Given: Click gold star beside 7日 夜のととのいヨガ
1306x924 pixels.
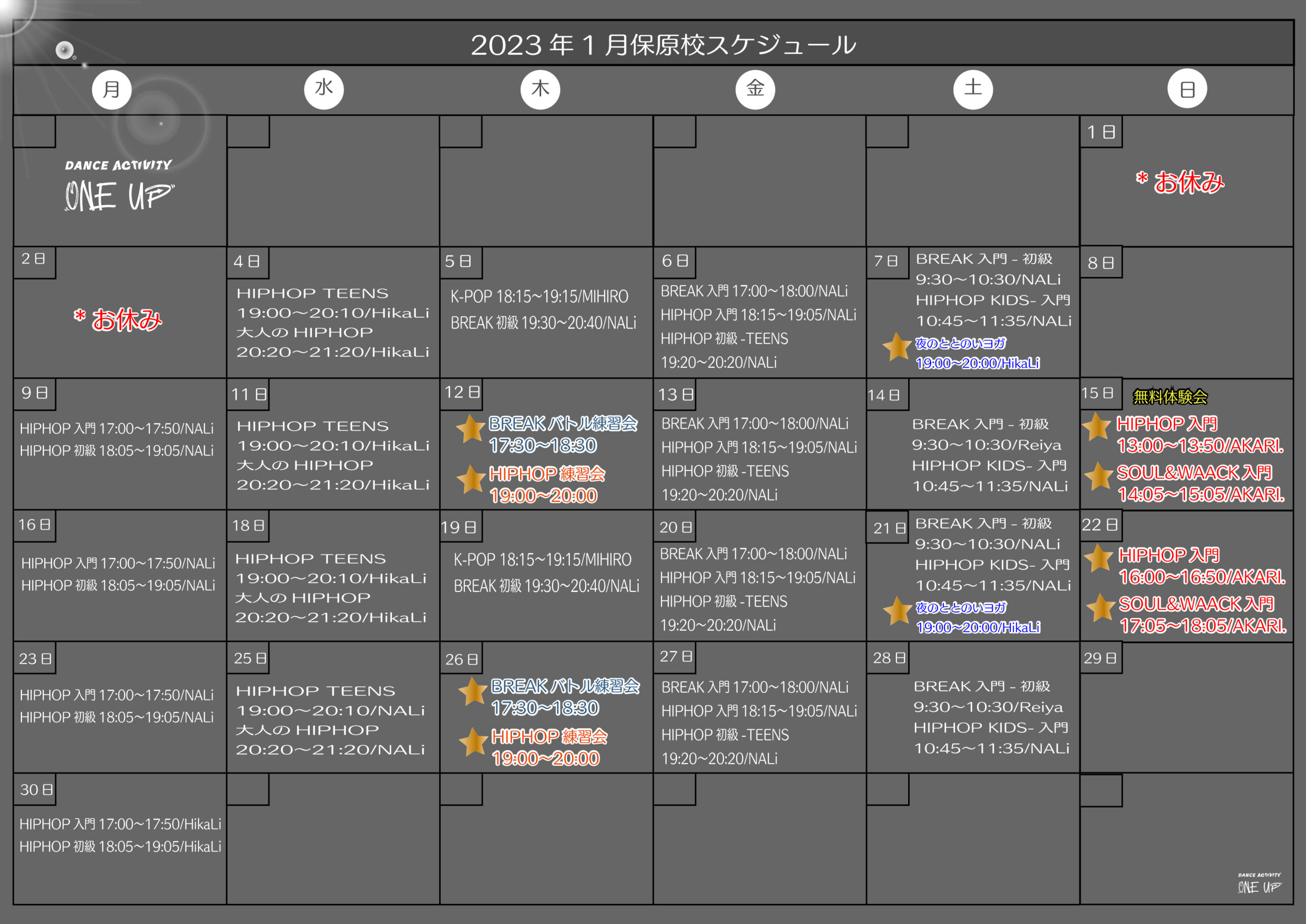Looking at the screenshot, I should click(897, 346).
